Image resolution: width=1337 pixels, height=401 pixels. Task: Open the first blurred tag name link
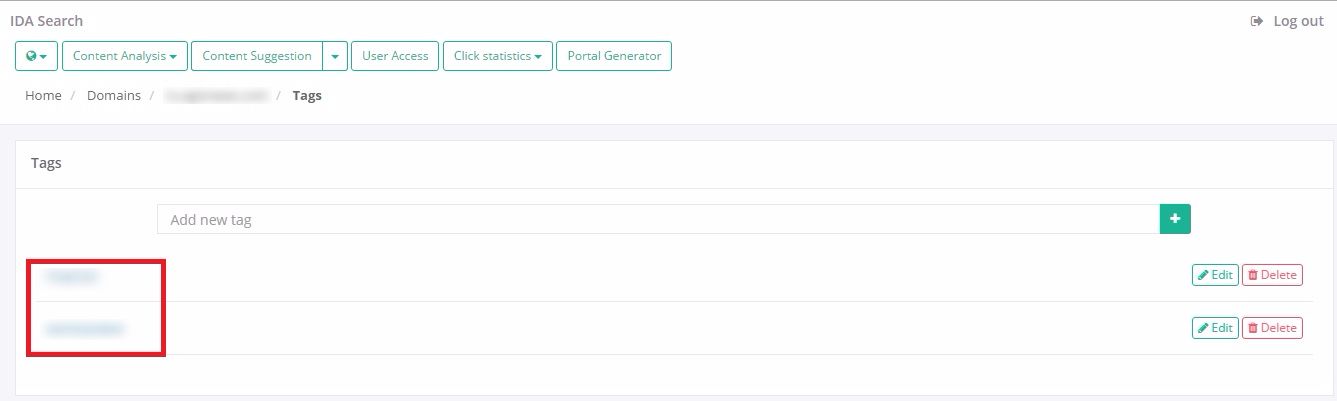pyautogui.click(x=72, y=276)
